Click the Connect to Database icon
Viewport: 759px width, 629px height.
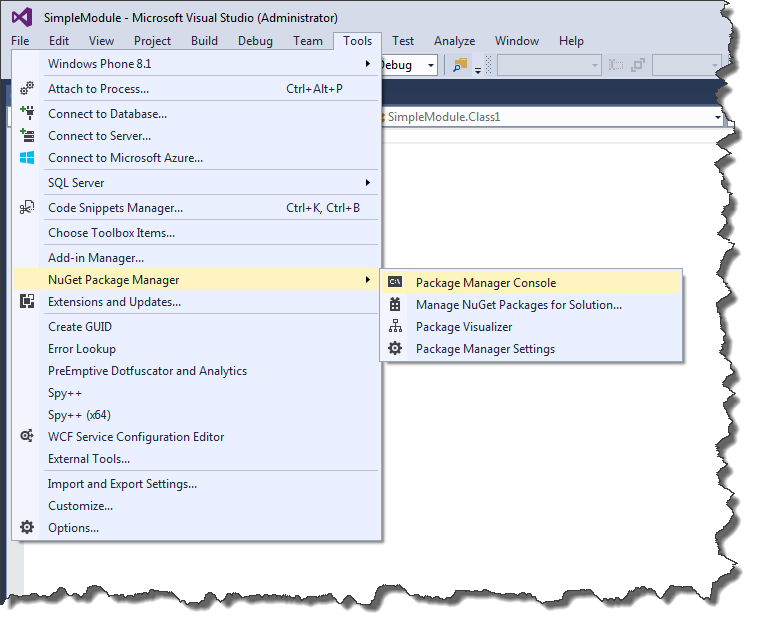pos(27,114)
